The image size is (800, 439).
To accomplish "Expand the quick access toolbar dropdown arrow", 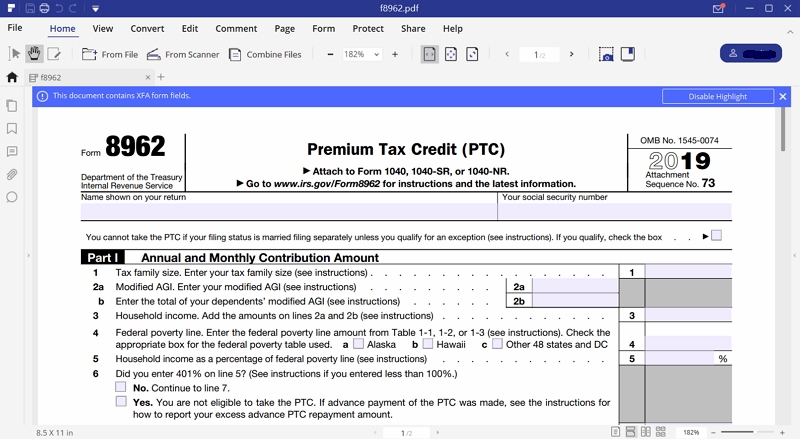I will [95, 9].
